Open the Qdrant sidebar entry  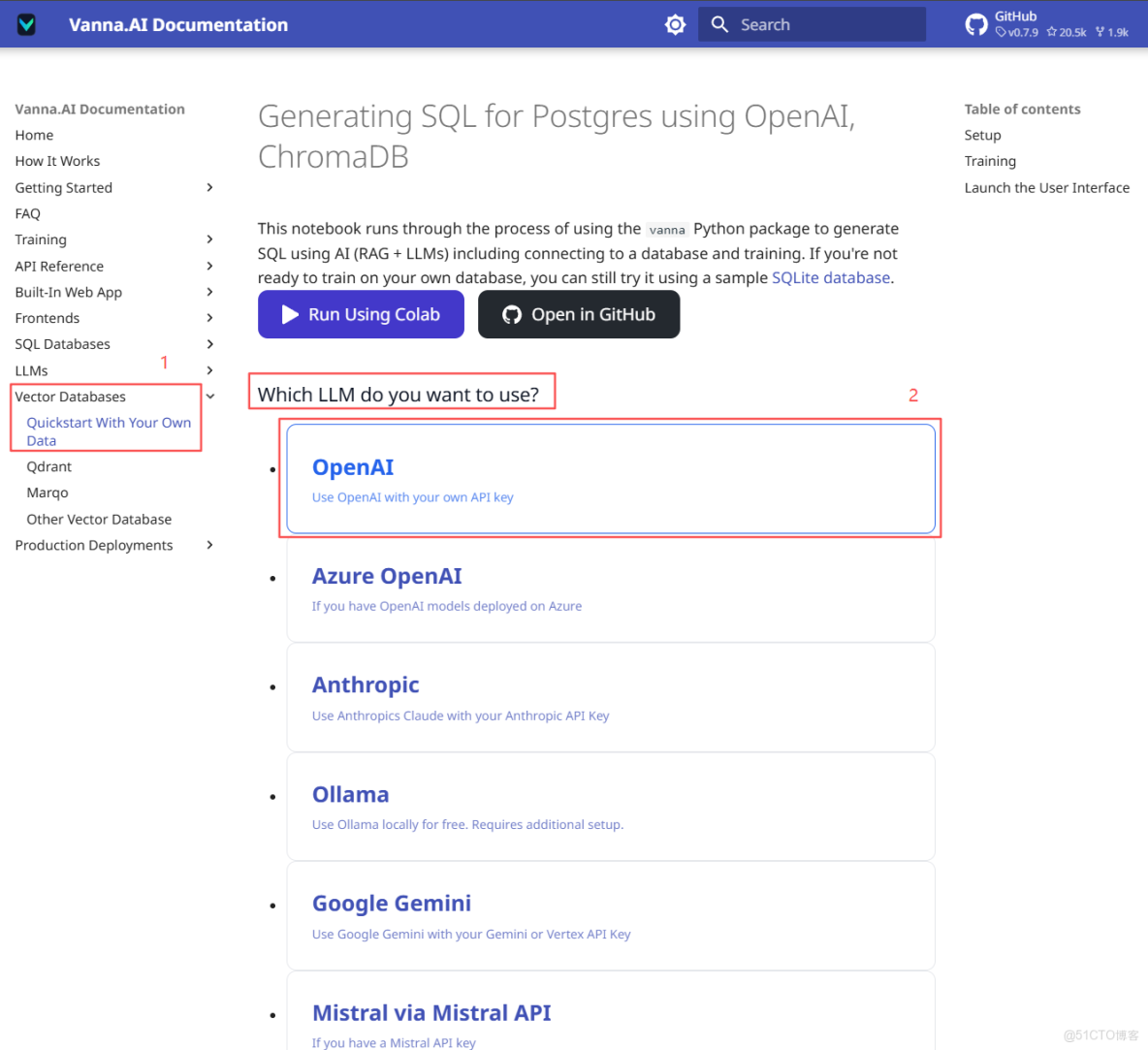49,466
